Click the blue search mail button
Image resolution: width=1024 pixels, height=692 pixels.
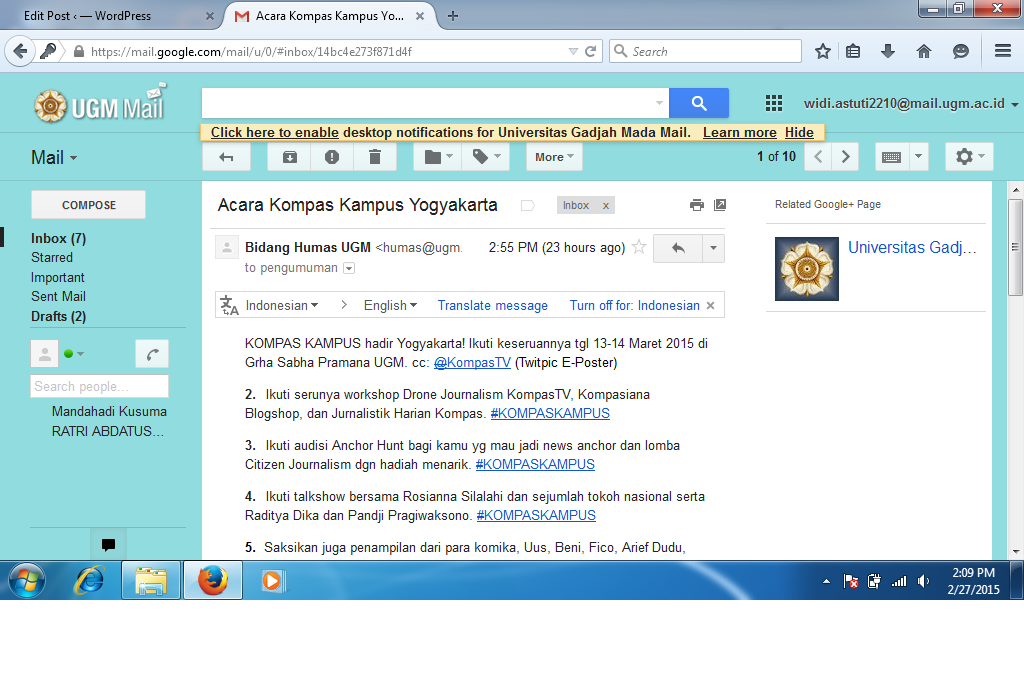[x=699, y=103]
